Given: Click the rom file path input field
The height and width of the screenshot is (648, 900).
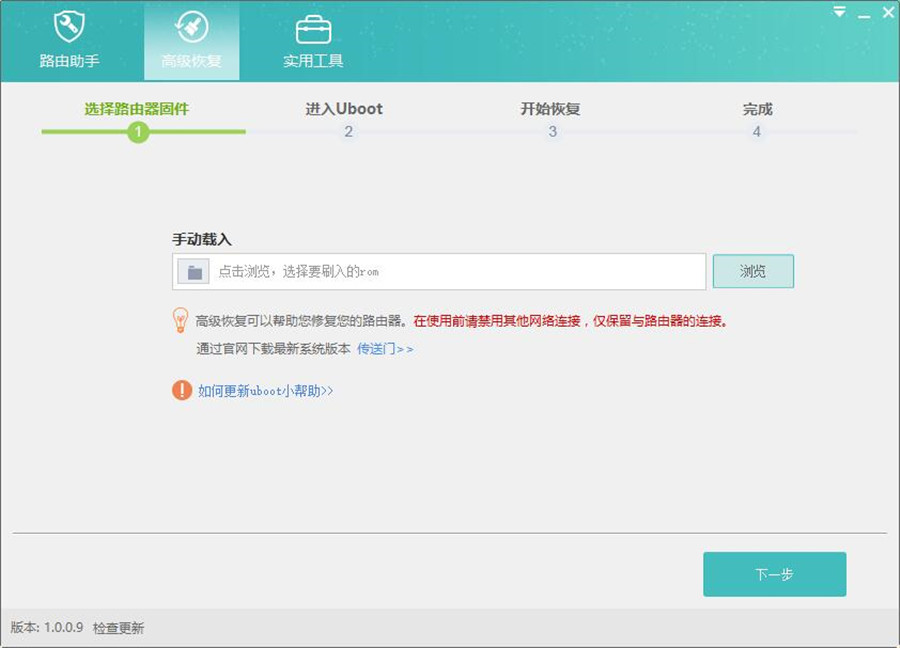Looking at the screenshot, I should pyautogui.click(x=440, y=270).
